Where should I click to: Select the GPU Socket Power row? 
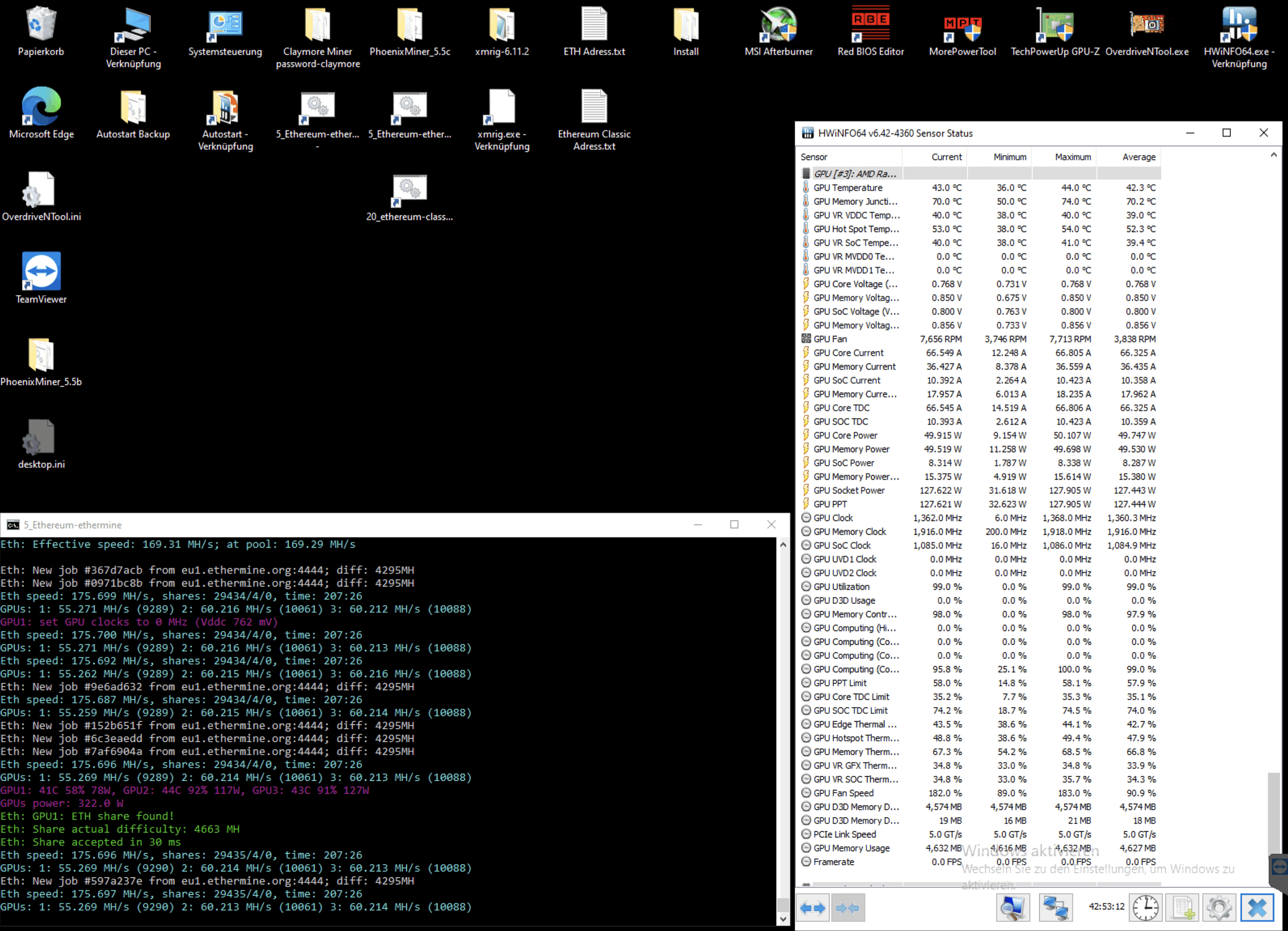[980, 490]
